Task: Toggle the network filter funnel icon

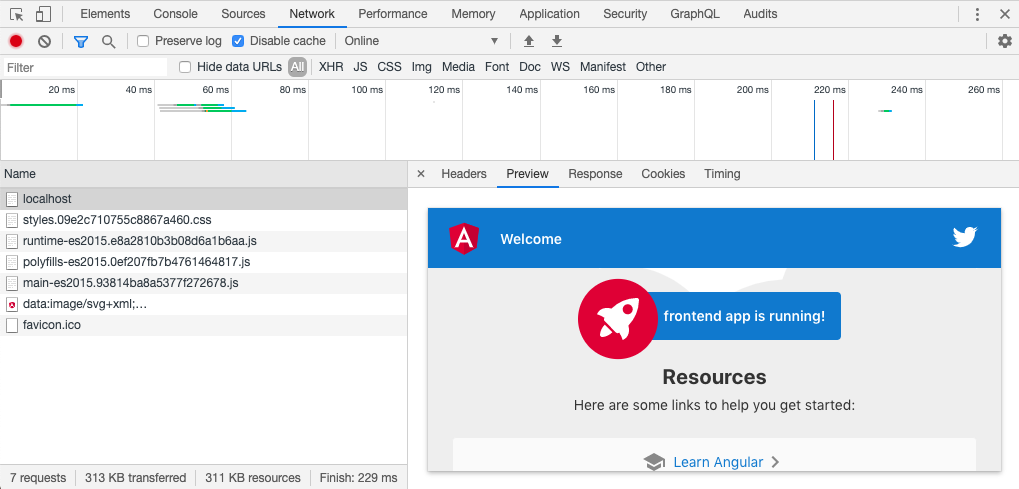Action: [x=81, y=41]
